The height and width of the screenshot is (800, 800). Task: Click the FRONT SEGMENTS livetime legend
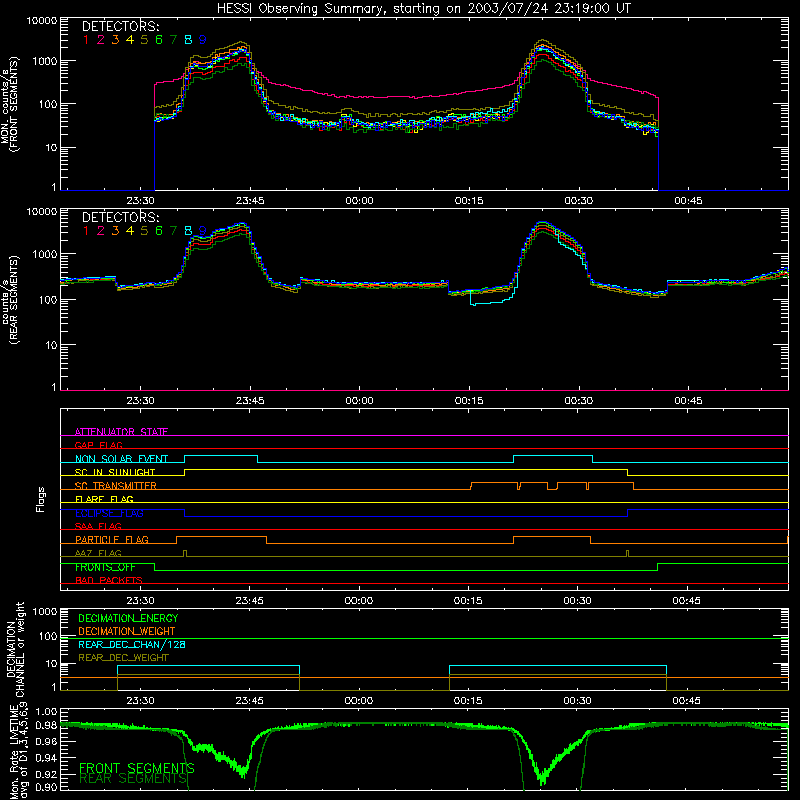click(137, 768)
